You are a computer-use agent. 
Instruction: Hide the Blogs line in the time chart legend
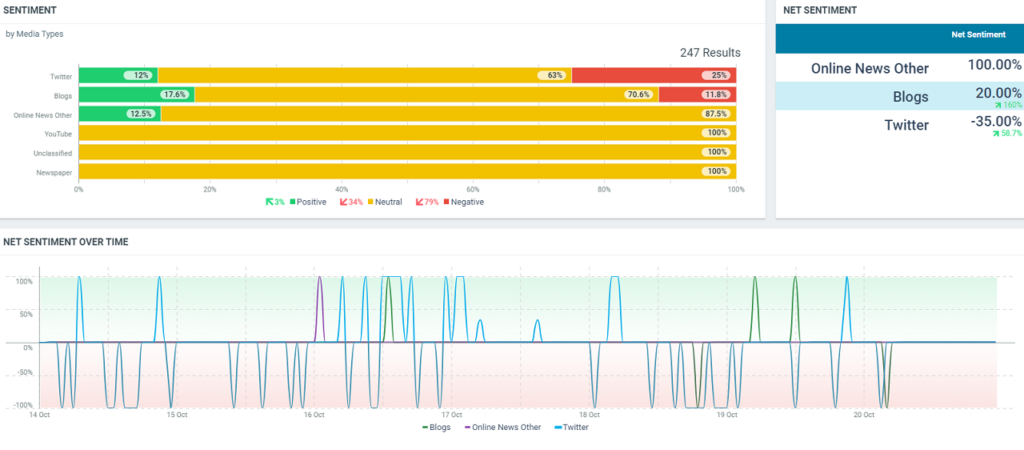click(x=436, y=427)
